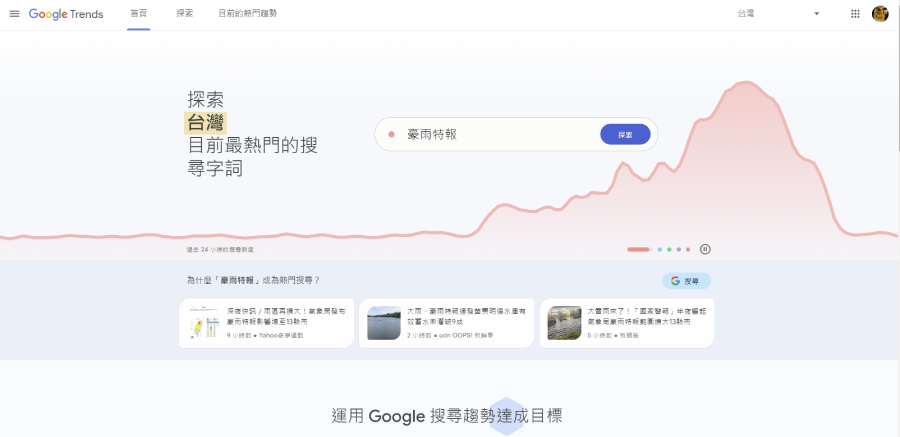The image size is (900, 437).
Task: Open the hamburger main menu
Action: (14, 14)
